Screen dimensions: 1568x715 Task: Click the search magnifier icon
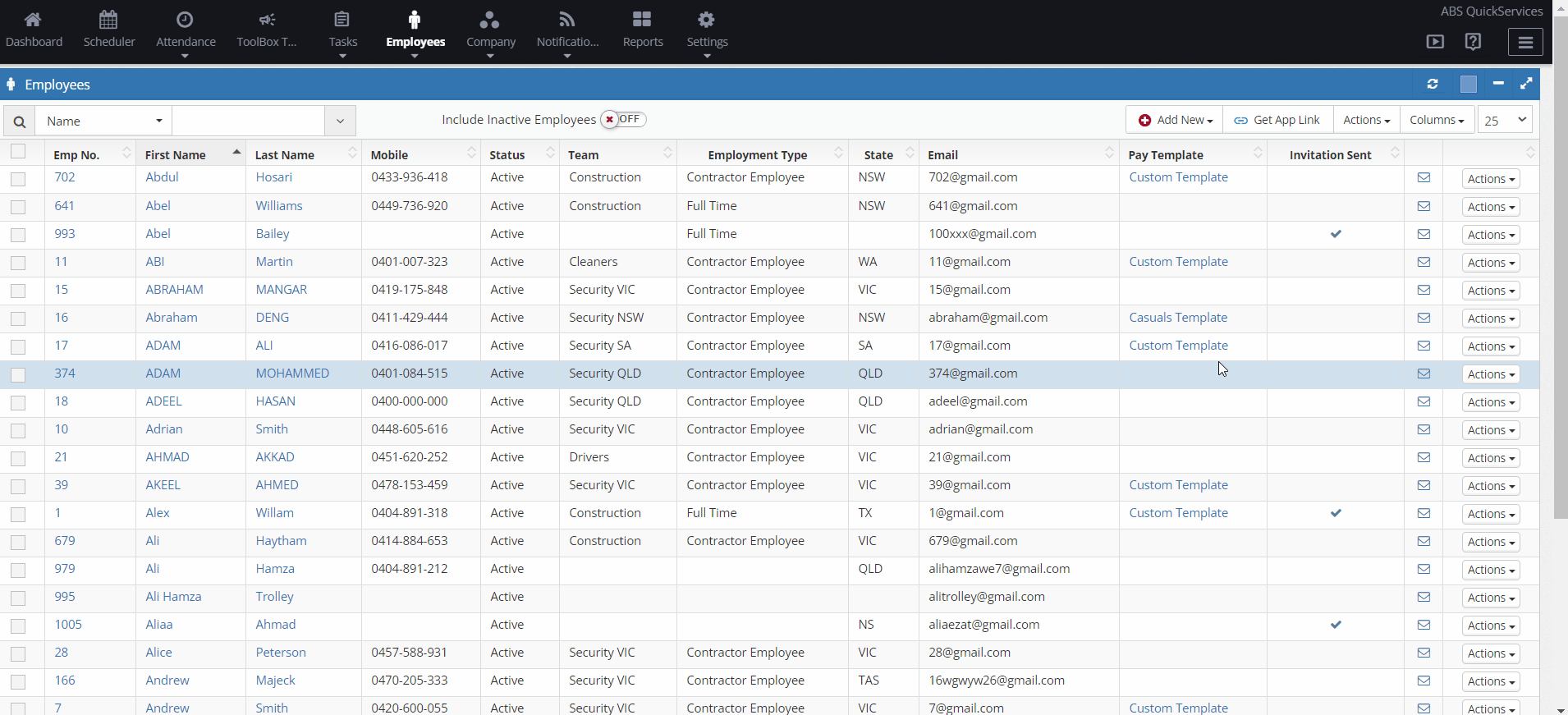[x=20, y=121]
